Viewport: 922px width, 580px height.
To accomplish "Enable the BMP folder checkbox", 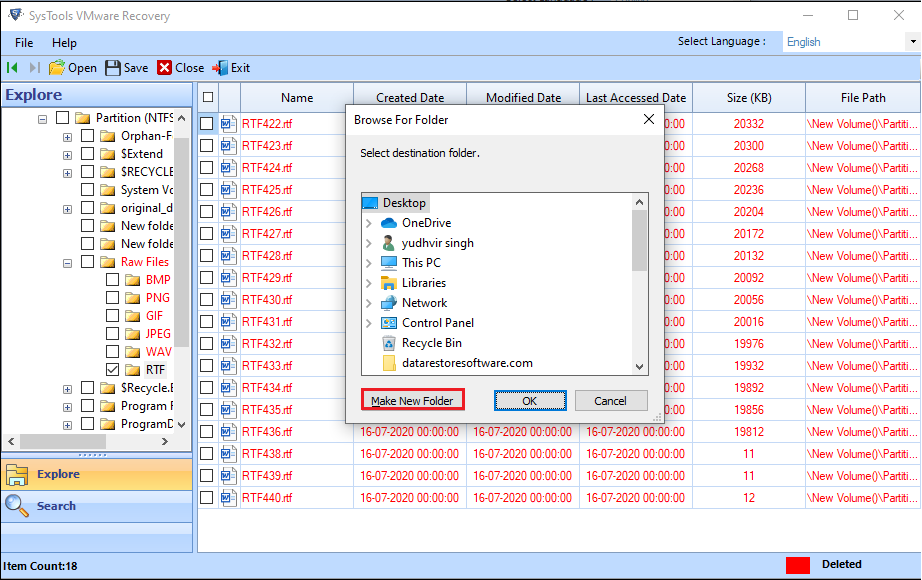I will [113, 279].
